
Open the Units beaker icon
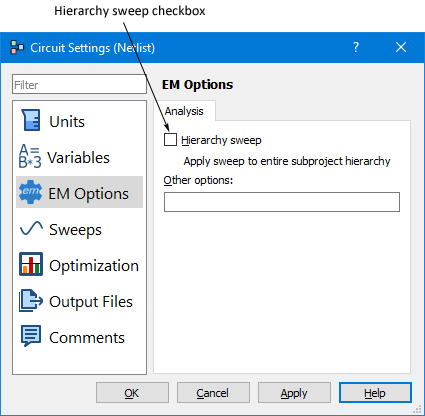point(31,120)
